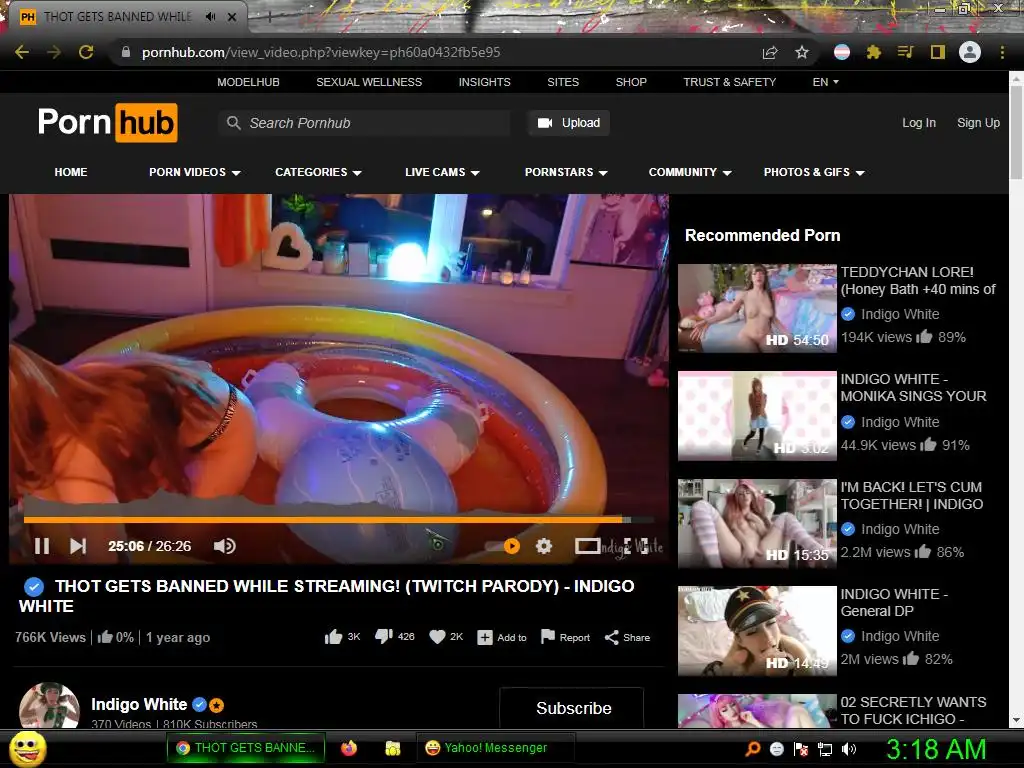The width and height of the screenshot is (1024, 768).
Task: Launch Firefox from the taskbar
Action: (x=349, y=748)
